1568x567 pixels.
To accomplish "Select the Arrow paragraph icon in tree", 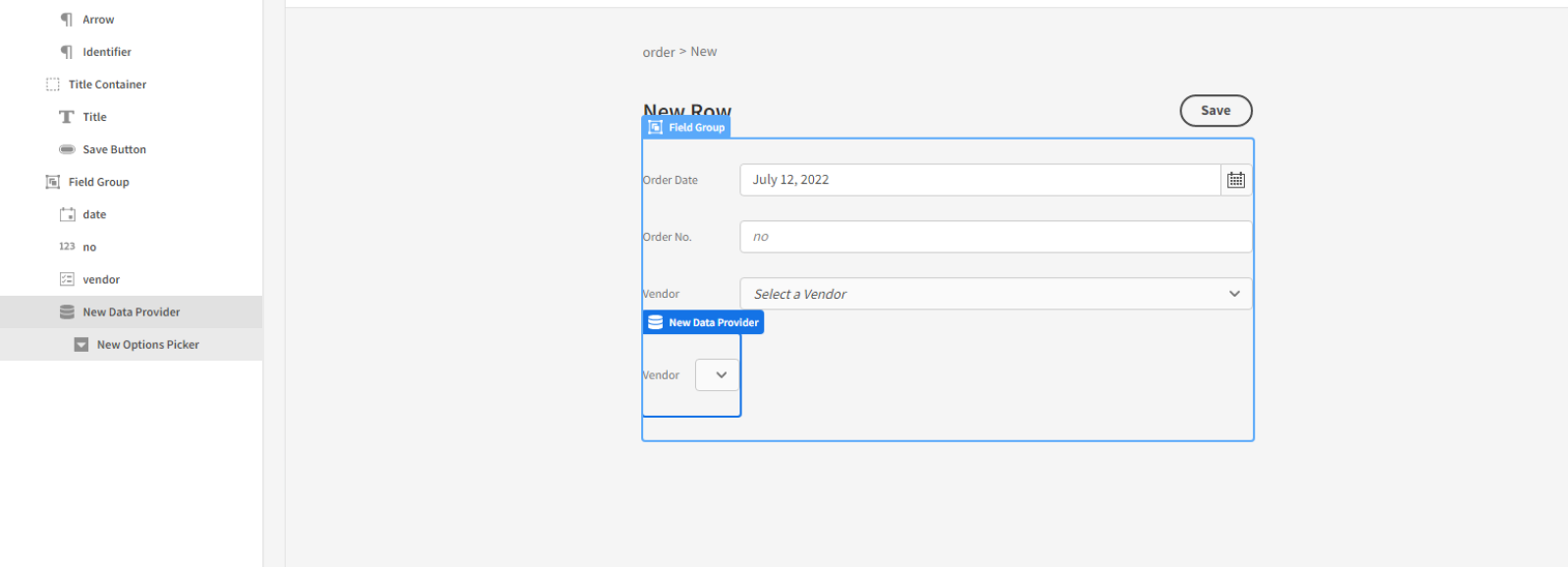I will point(67,20).
